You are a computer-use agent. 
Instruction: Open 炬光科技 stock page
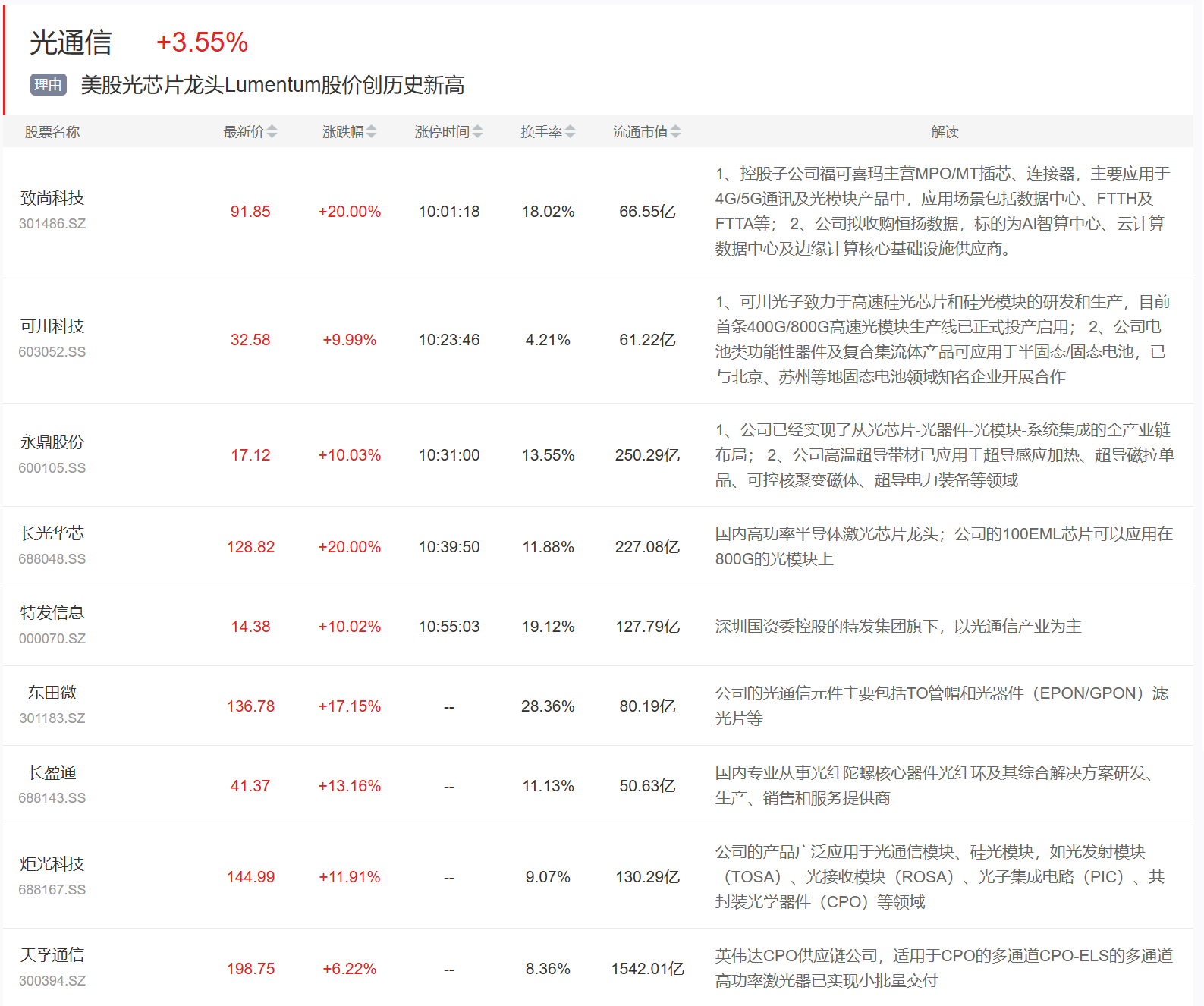(x=52, y=864)
